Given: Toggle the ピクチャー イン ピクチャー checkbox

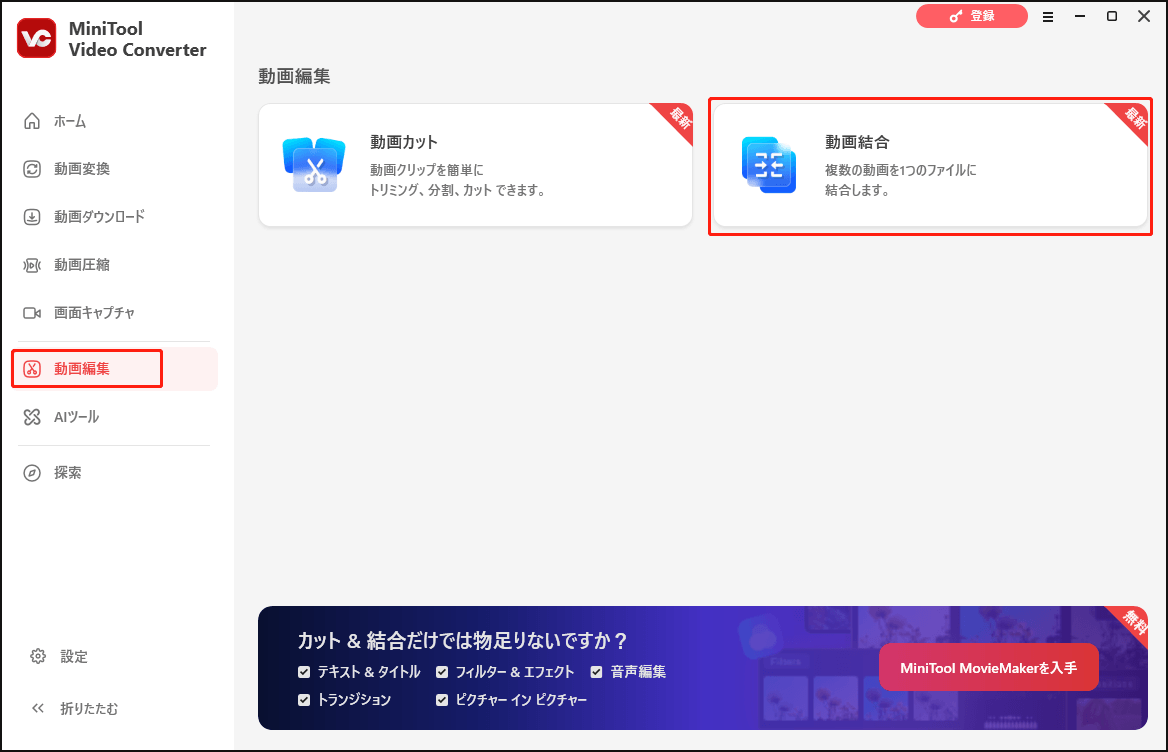Looking at the screenshot, I should tap(442, 699).
